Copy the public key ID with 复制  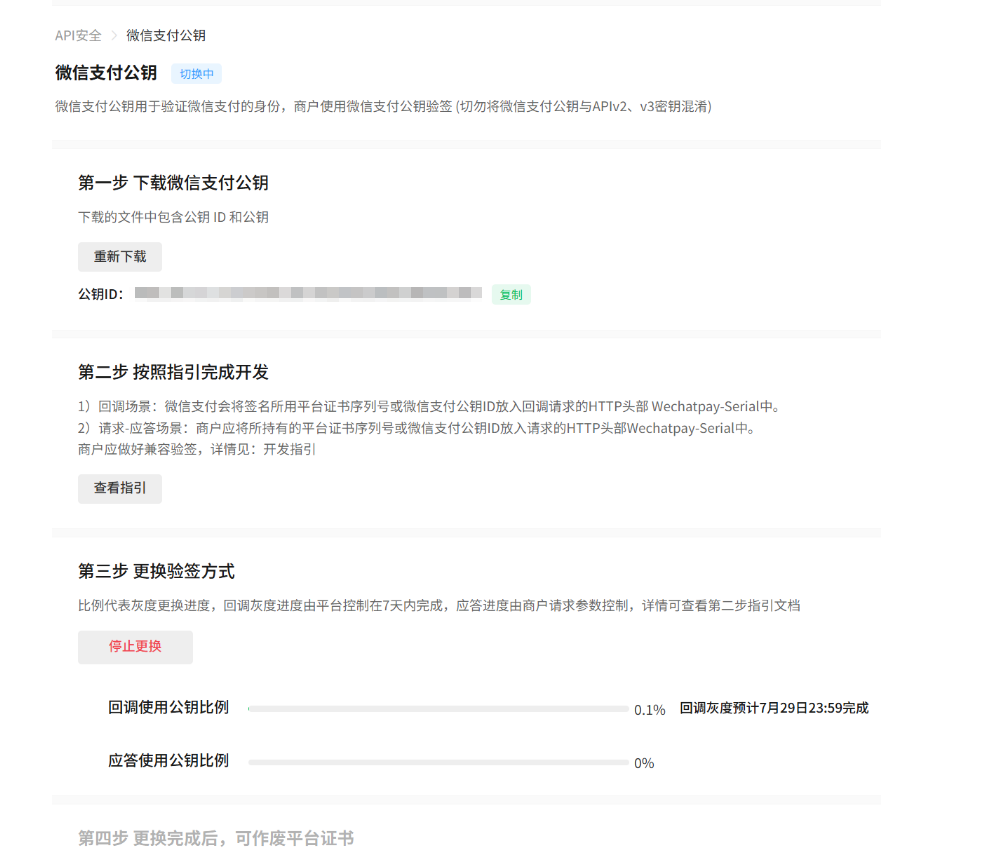point(511,295)
